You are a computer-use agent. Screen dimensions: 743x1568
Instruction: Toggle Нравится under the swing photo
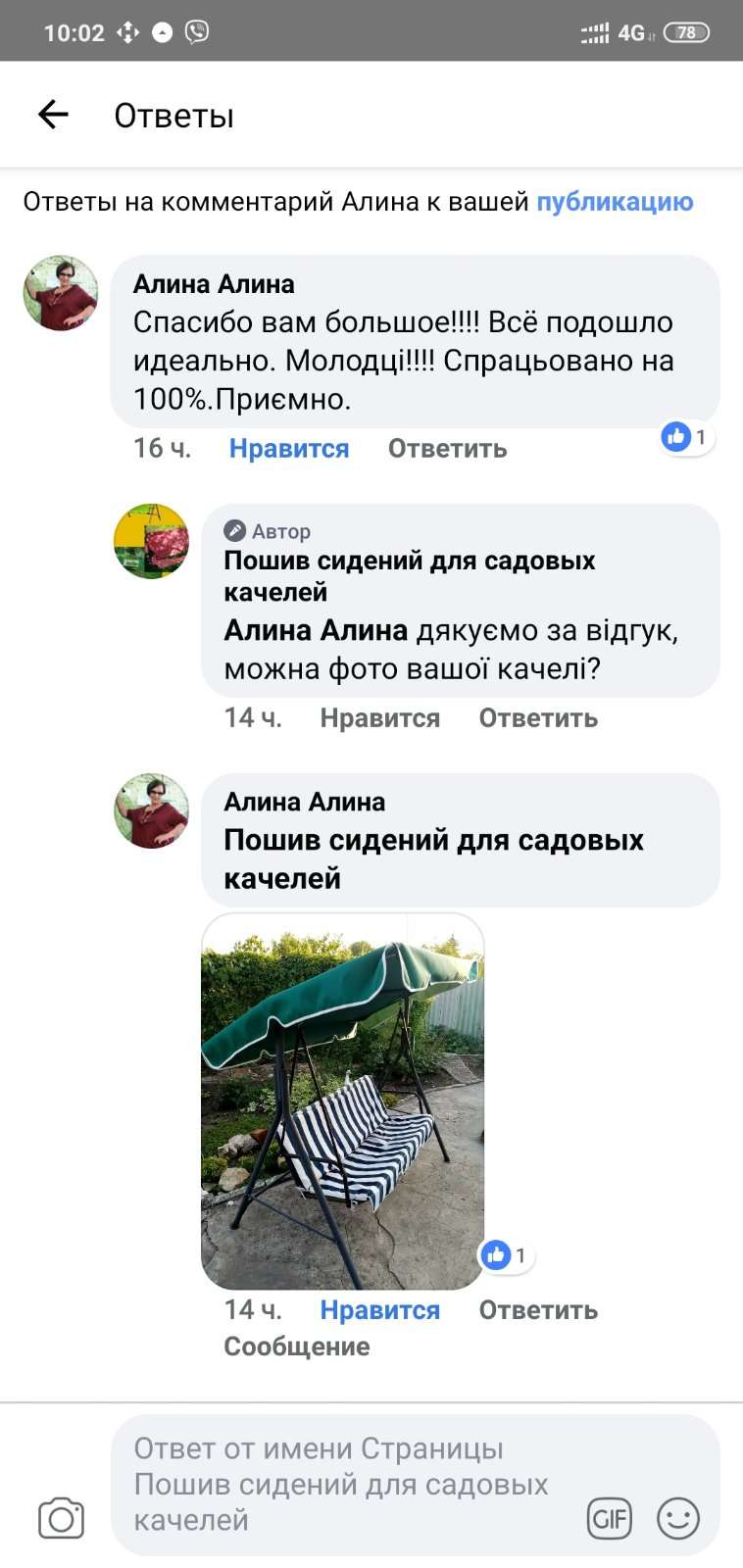click(380, 1310)
